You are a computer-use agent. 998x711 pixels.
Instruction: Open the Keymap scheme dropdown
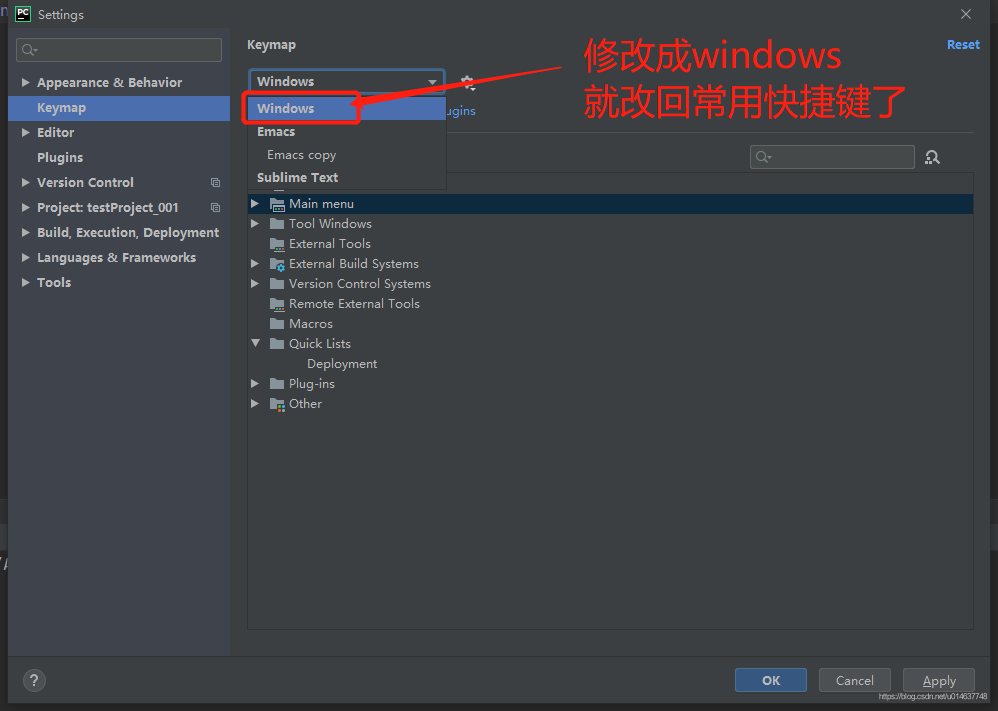point(346,81)
